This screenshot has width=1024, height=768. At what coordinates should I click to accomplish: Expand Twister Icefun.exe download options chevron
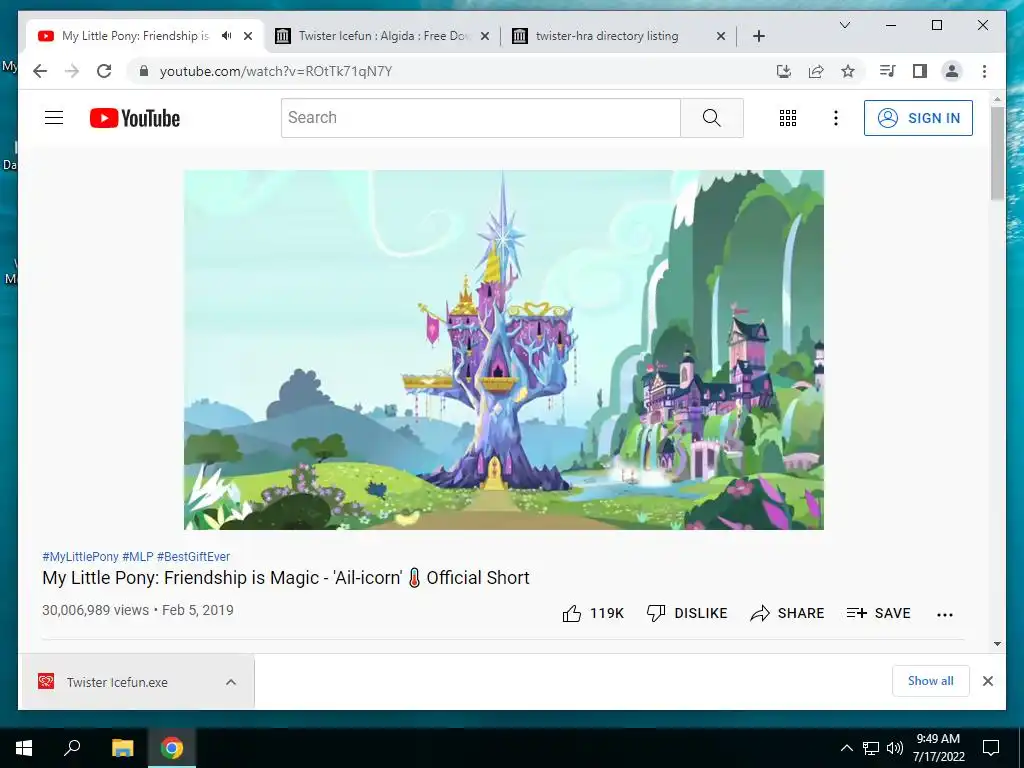[x=231, y=682]
